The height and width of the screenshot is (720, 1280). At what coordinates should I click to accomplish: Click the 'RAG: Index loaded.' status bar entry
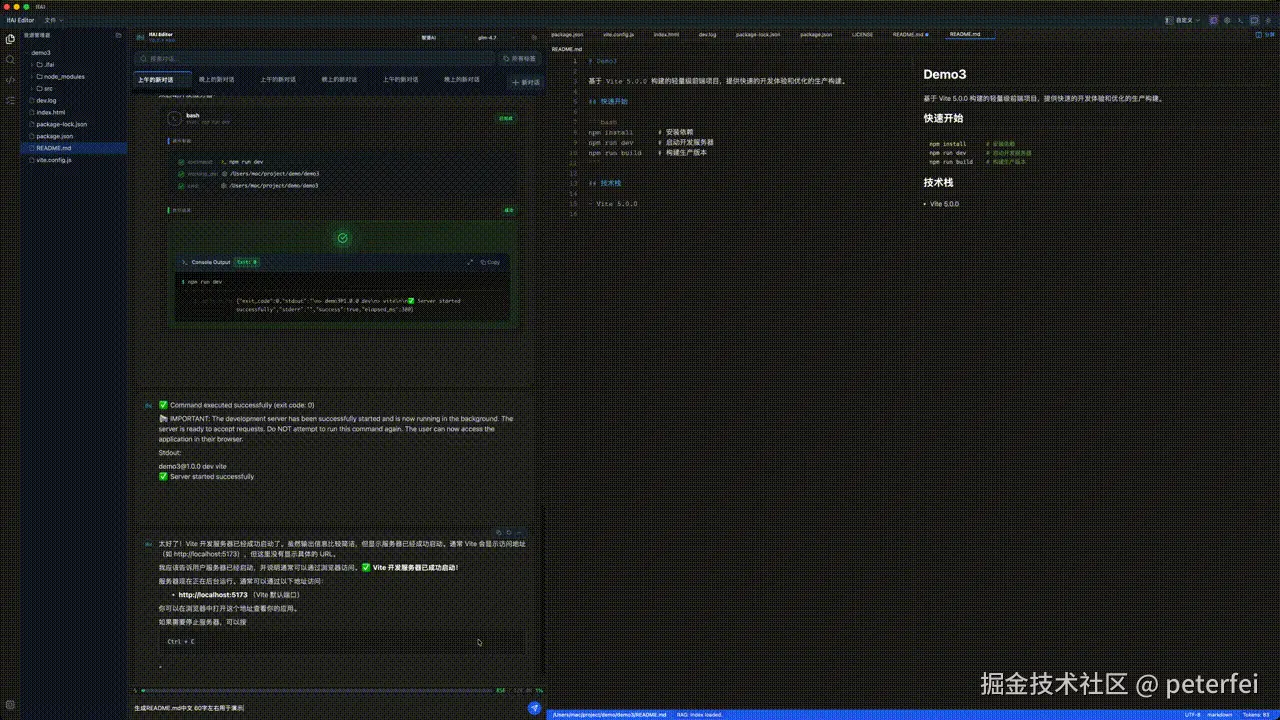pos(697,715)
